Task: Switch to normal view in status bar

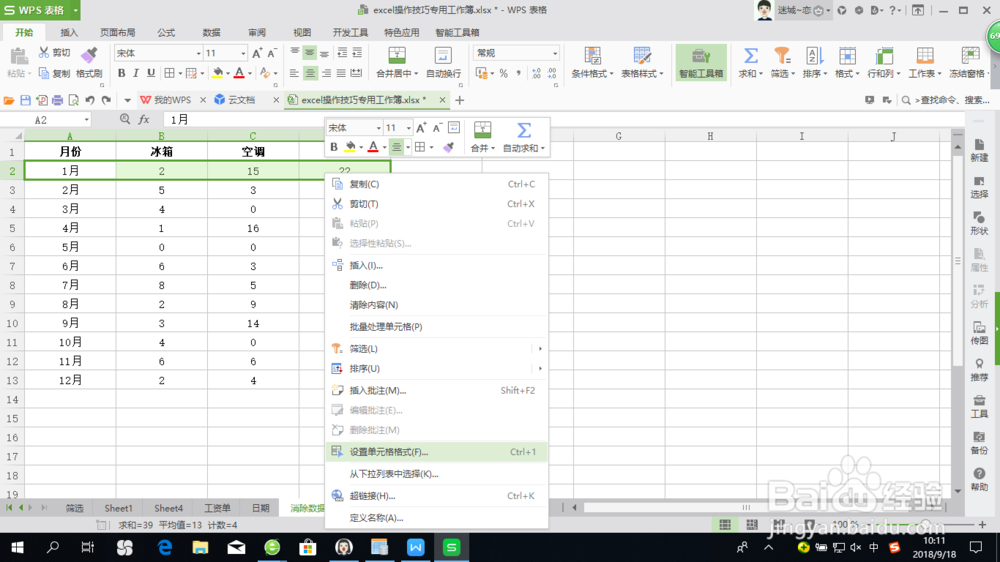Action: click(x=725, y=525)
